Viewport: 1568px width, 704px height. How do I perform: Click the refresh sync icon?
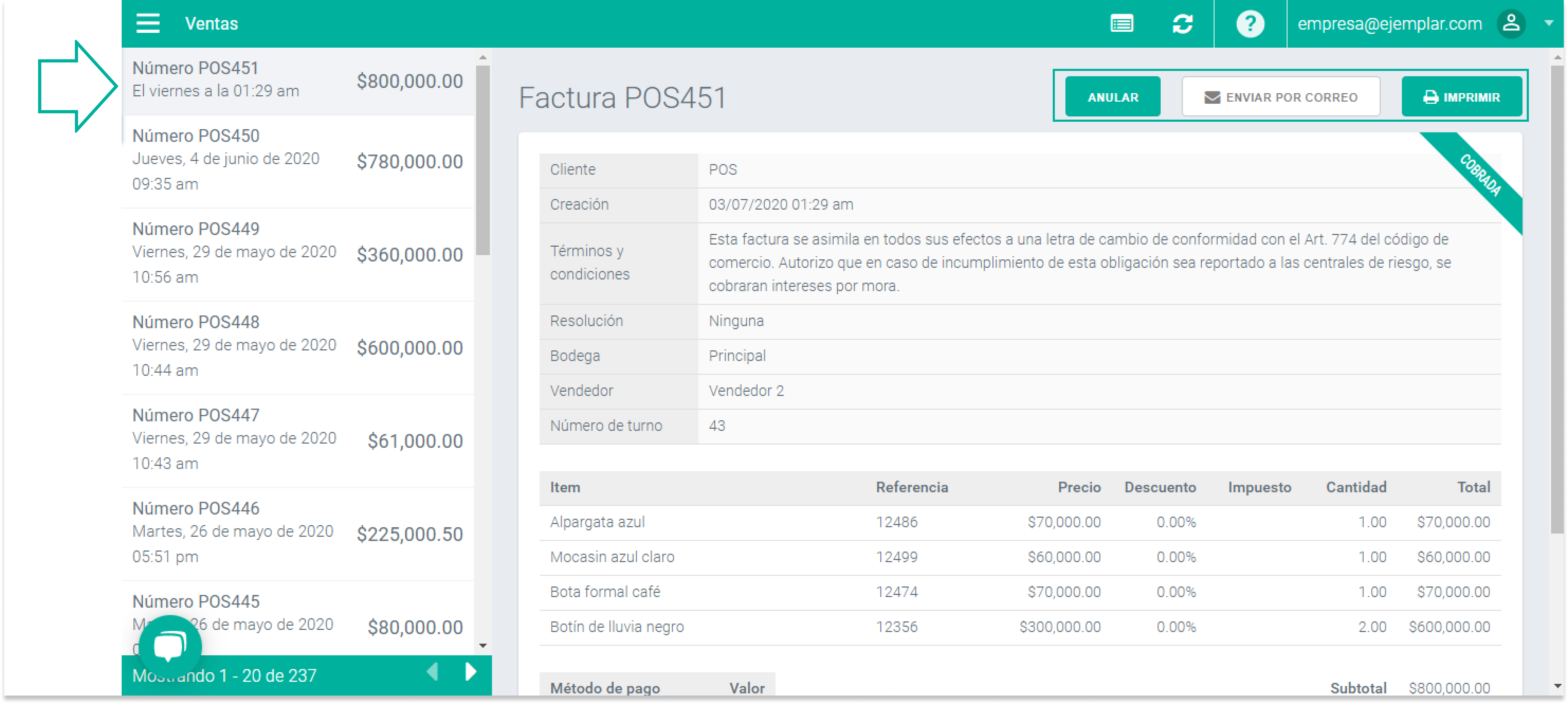pos(1182,24)
